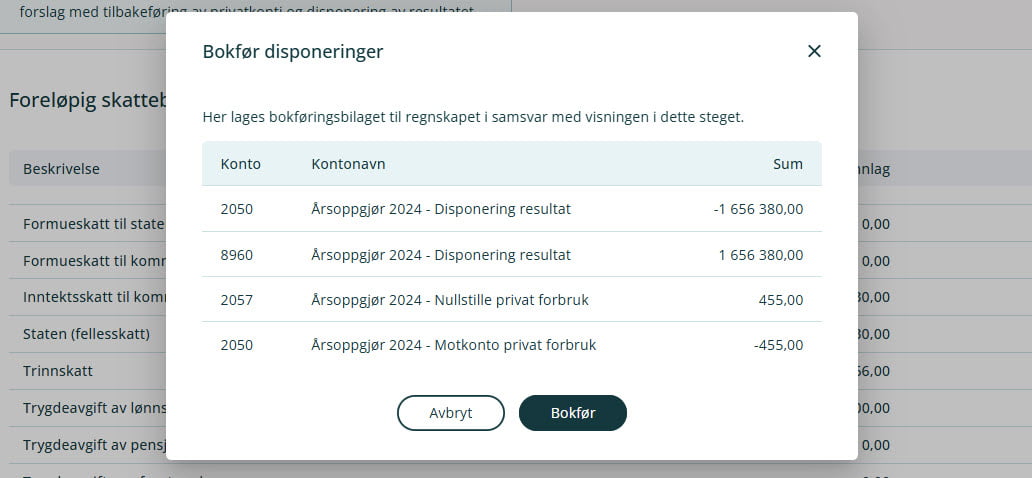This screenshot has height=478, width=1032.
Task: Click the -1 656 380,00 sum value
Action: pos(757,210)
